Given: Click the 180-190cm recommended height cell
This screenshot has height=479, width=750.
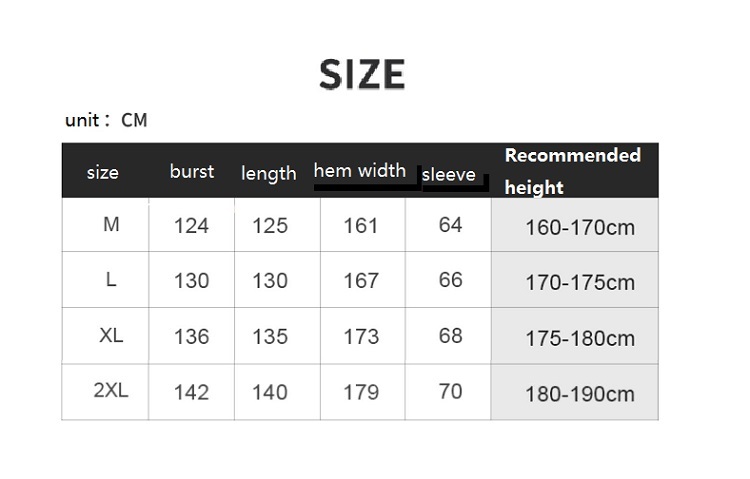Looking at the screenshot, I should pos(580,393).
